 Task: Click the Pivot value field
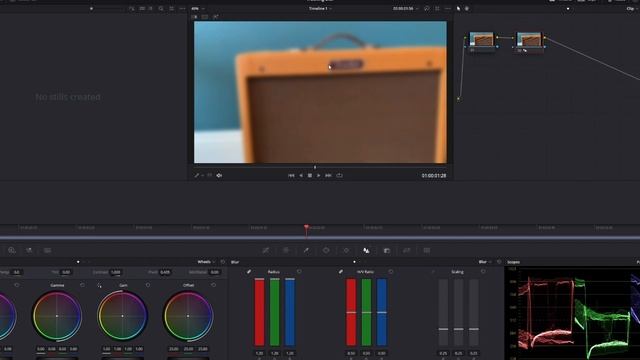[x=165, y=272]
